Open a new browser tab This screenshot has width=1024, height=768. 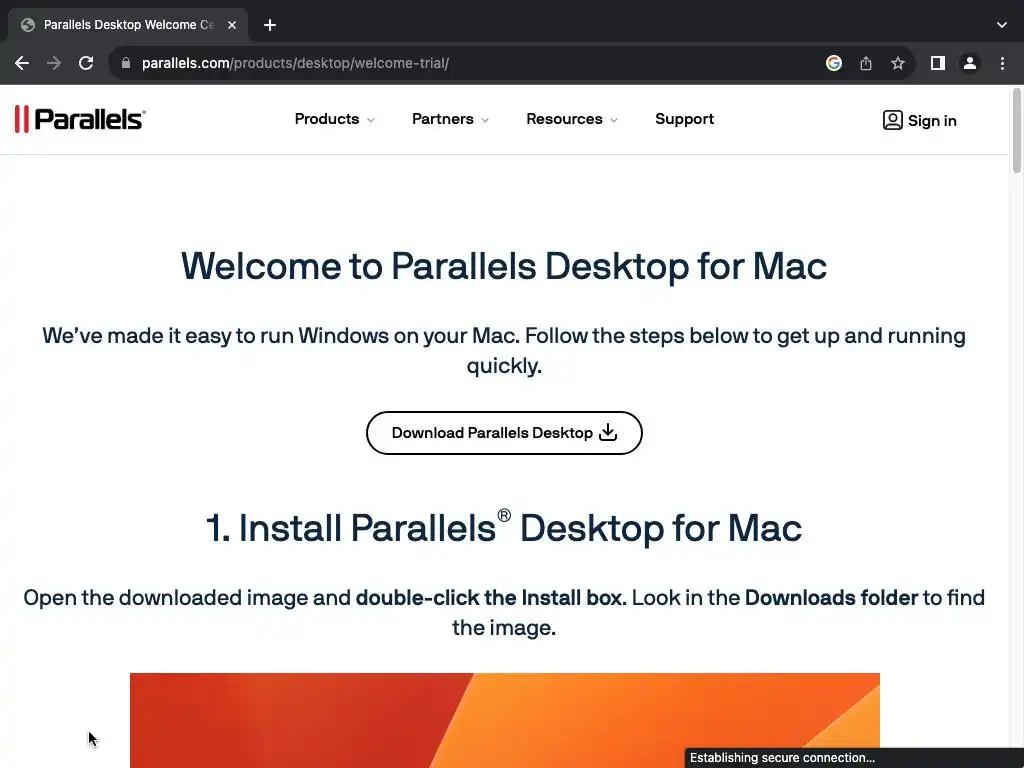click(x=270, y=25)
